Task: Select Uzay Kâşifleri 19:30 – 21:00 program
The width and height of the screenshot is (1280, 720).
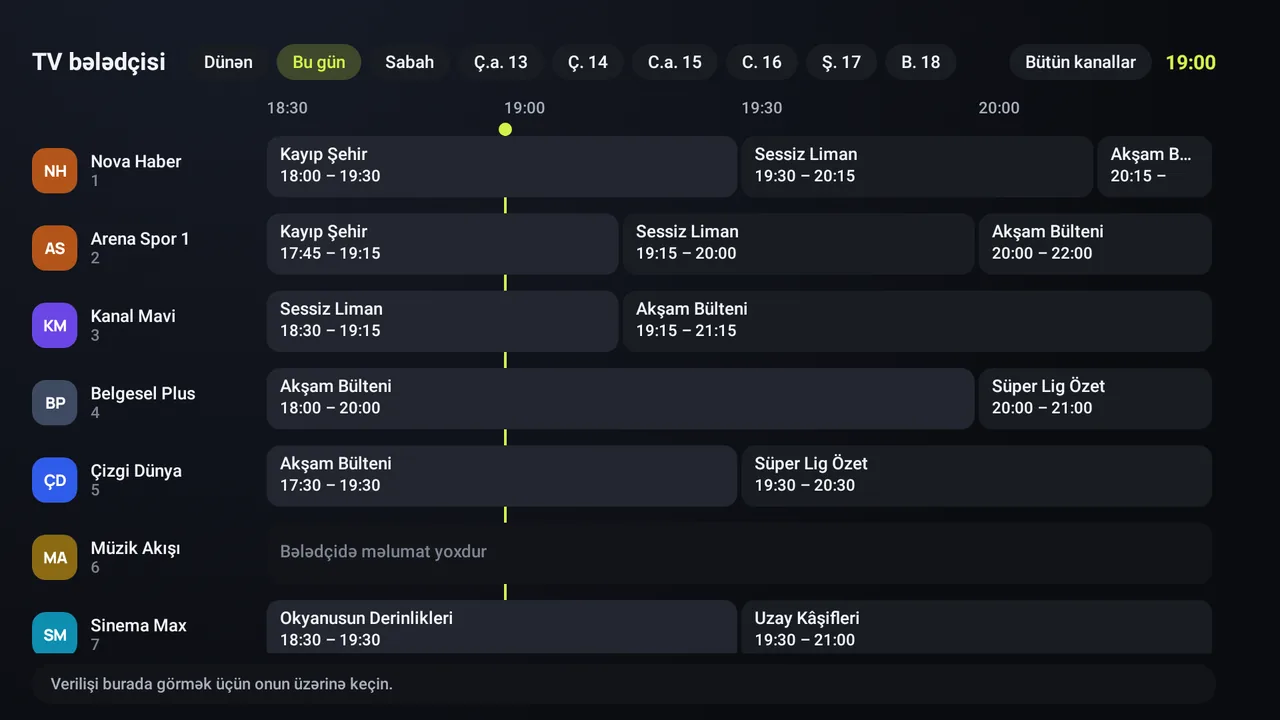Action: 976,627
